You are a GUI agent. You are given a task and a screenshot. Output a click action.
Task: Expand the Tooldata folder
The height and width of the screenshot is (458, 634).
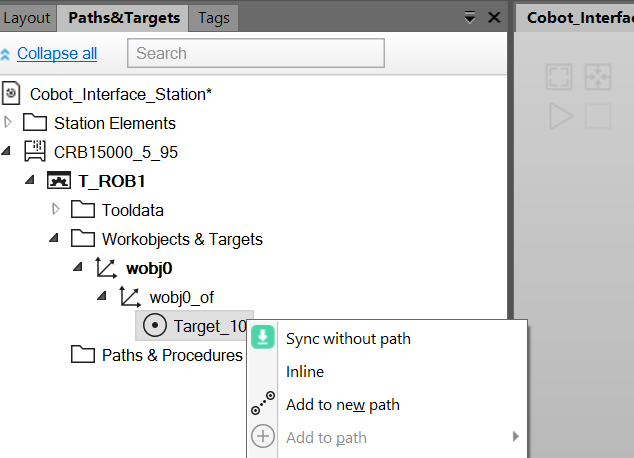[x=55, y=209]
